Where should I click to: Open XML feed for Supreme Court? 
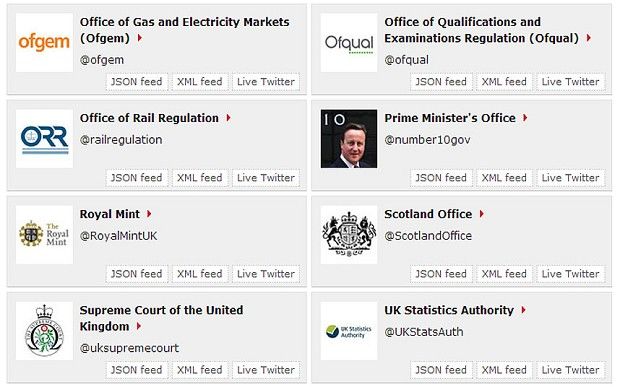click(199, 370)
